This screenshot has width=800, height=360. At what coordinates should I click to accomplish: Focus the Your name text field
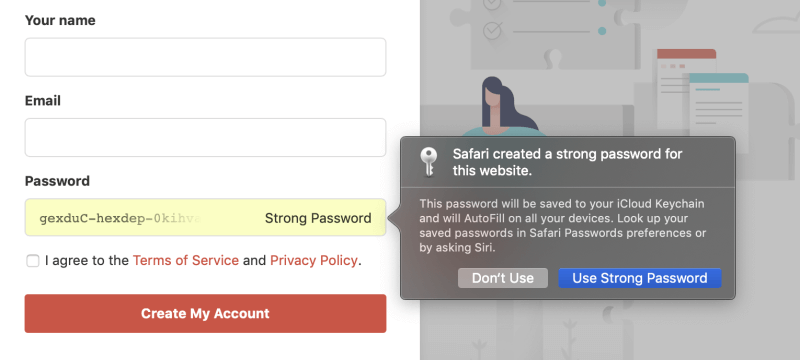click(205, 57)
